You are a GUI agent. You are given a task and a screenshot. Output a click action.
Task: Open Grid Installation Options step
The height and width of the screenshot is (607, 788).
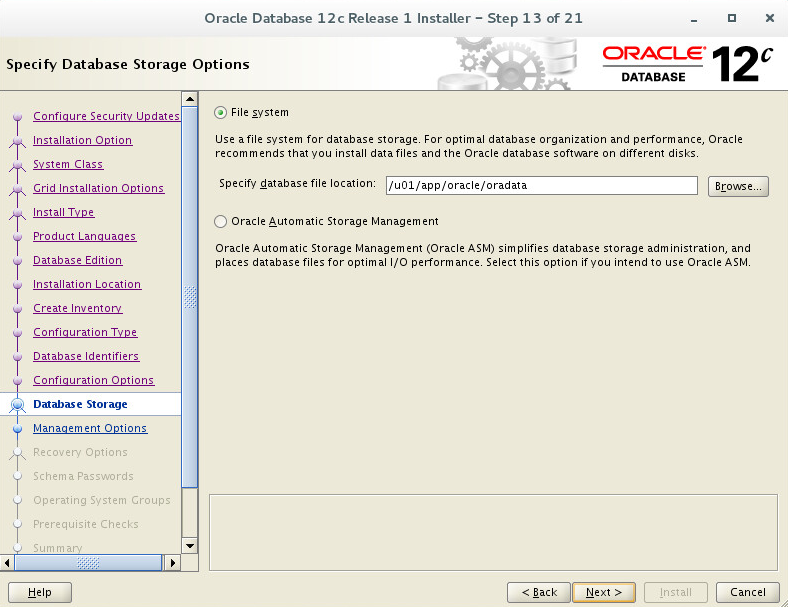98,188
